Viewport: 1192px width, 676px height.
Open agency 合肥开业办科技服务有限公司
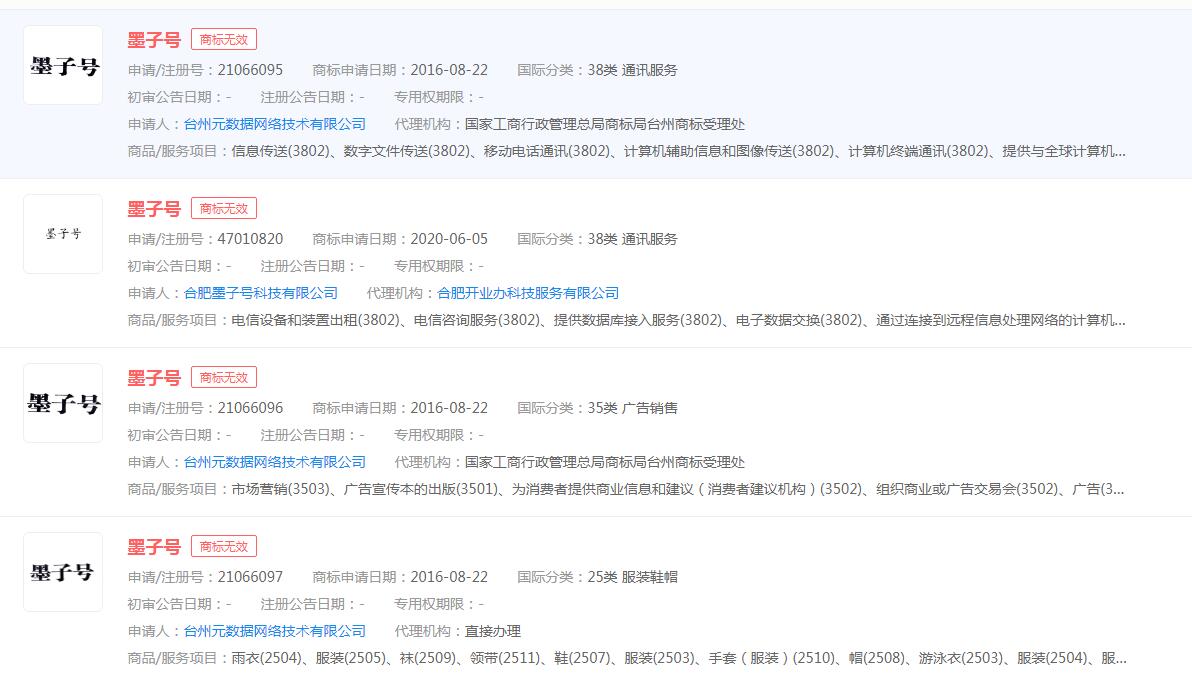528,293
